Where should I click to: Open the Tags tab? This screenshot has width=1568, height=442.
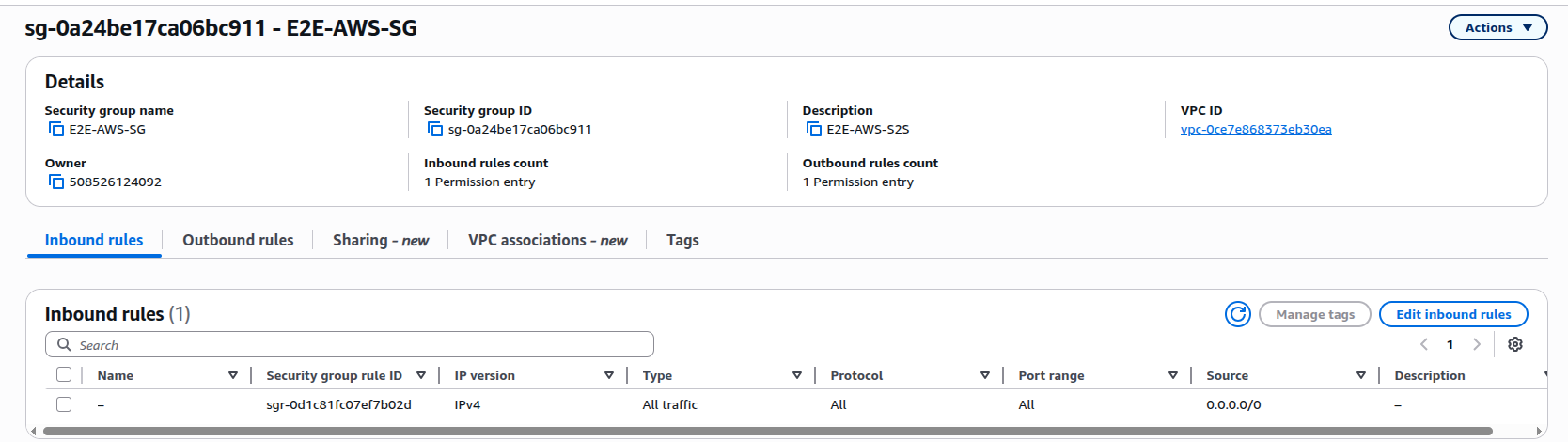pos(682,240)
